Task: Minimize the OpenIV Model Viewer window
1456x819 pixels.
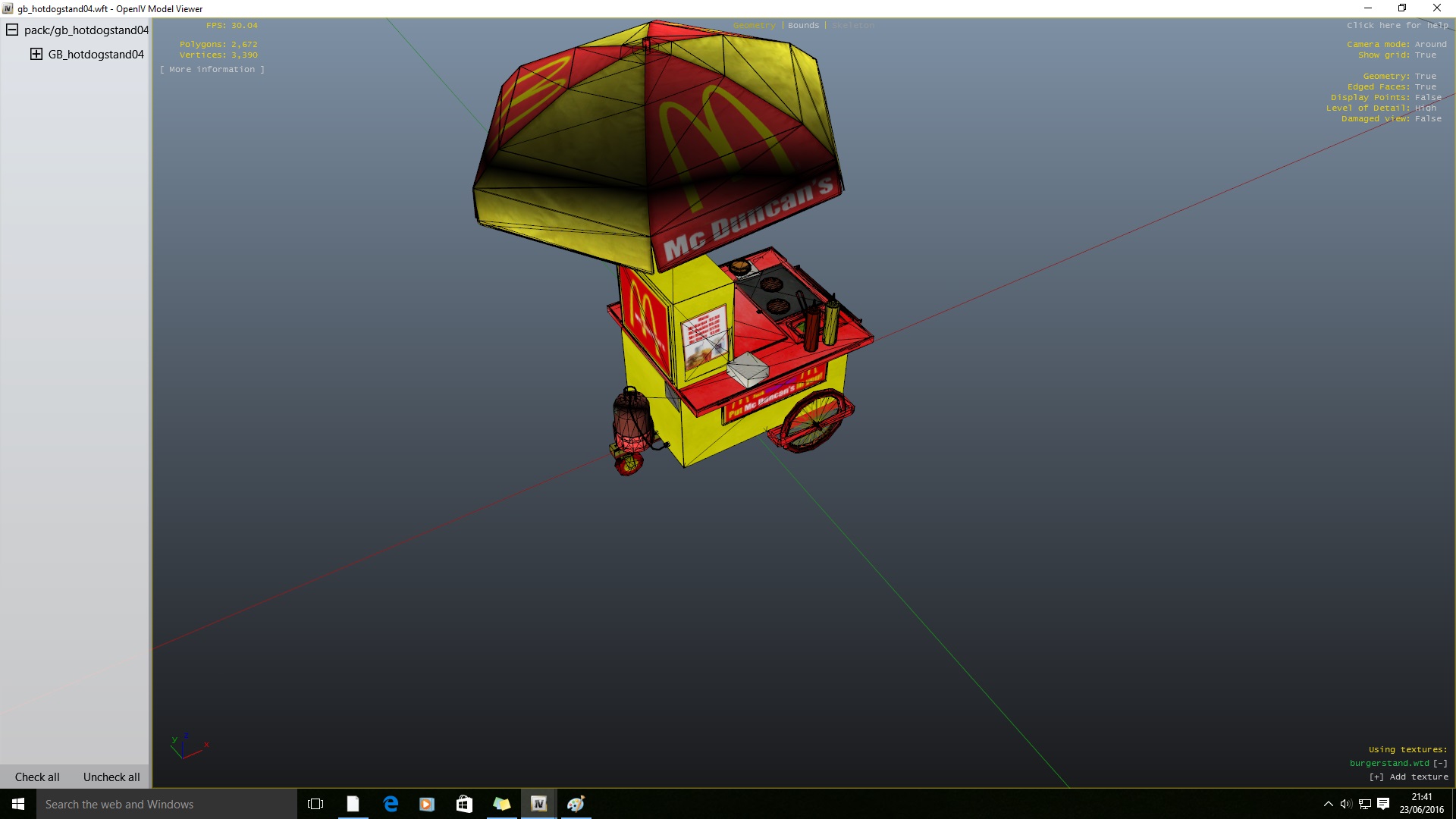Action: point(1368,8)
